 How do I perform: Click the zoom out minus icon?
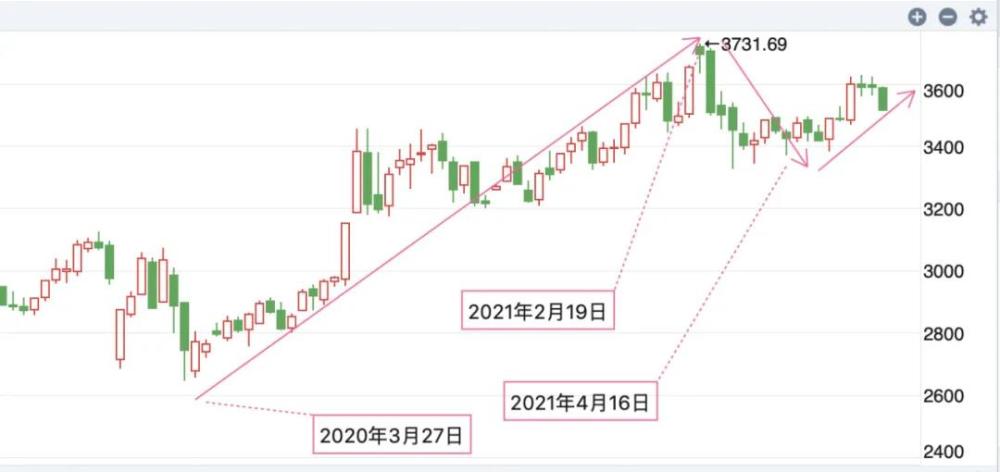click(948, 17)
